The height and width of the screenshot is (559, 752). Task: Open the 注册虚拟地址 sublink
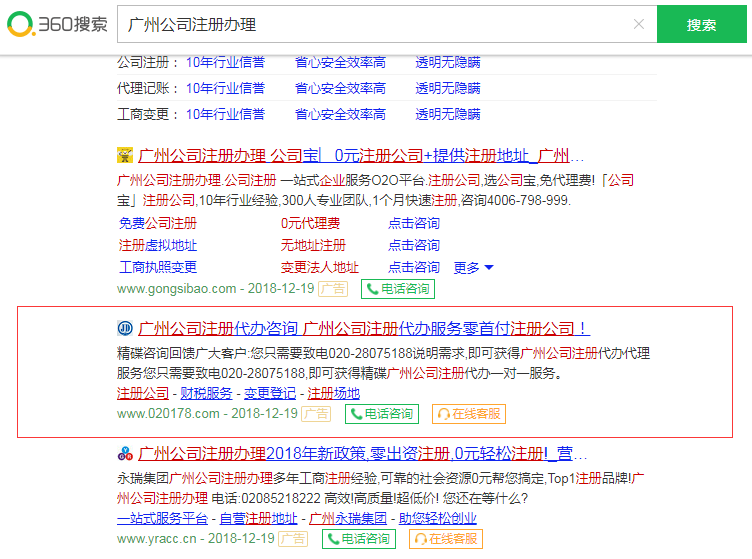(158, 245)
